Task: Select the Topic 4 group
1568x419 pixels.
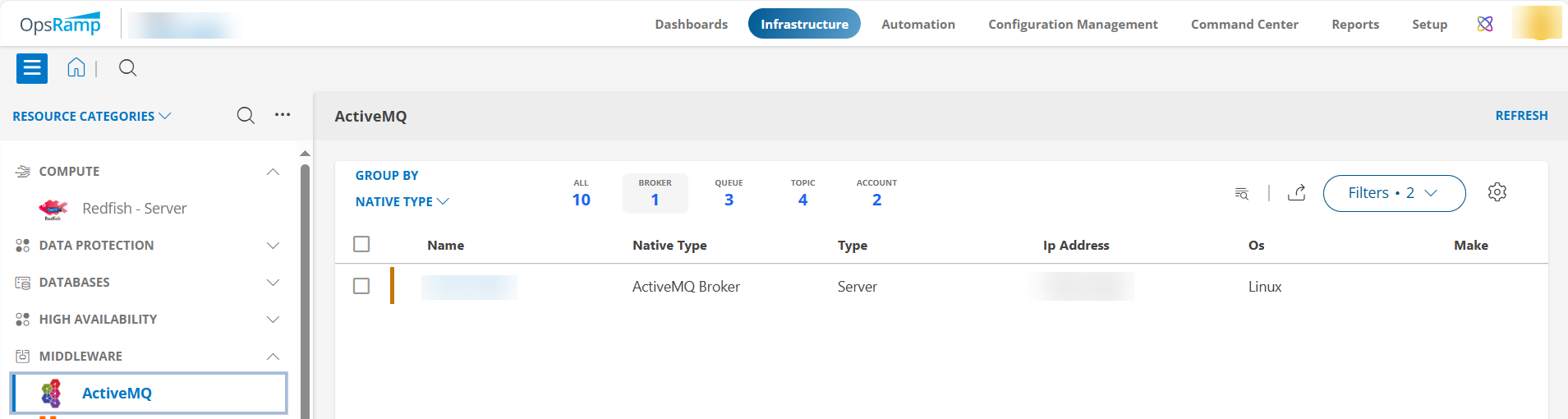Action: 803,194
